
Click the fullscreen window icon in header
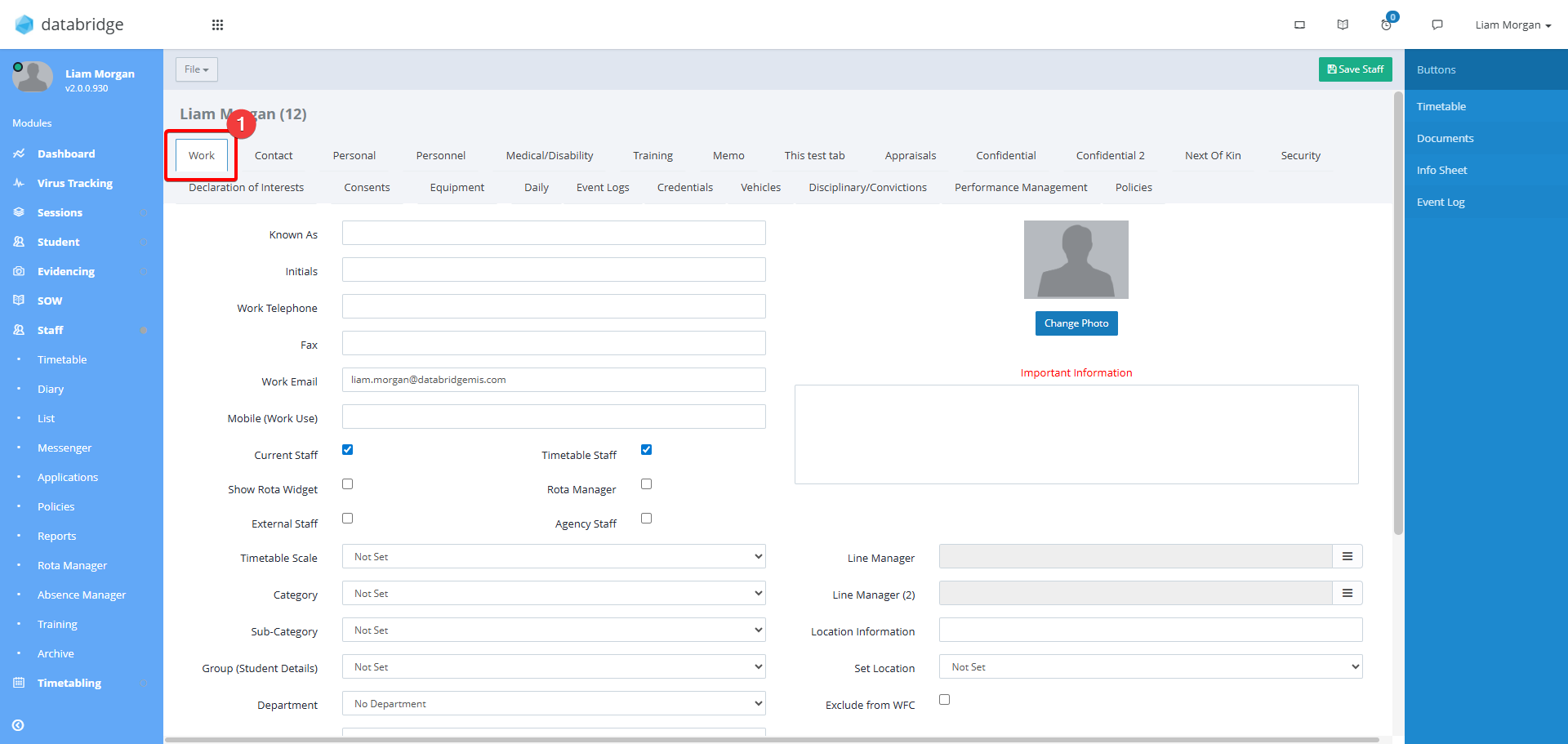(x=1299, y=25)
